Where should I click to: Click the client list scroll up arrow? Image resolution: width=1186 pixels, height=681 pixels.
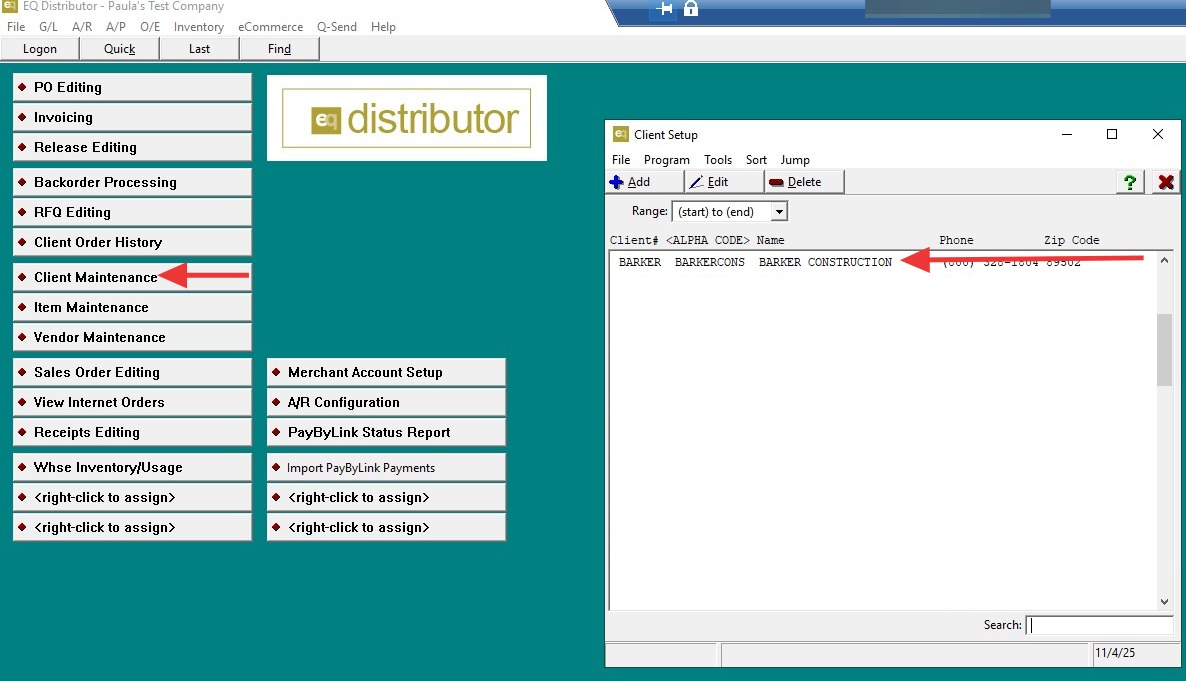tap(1164, 260)
